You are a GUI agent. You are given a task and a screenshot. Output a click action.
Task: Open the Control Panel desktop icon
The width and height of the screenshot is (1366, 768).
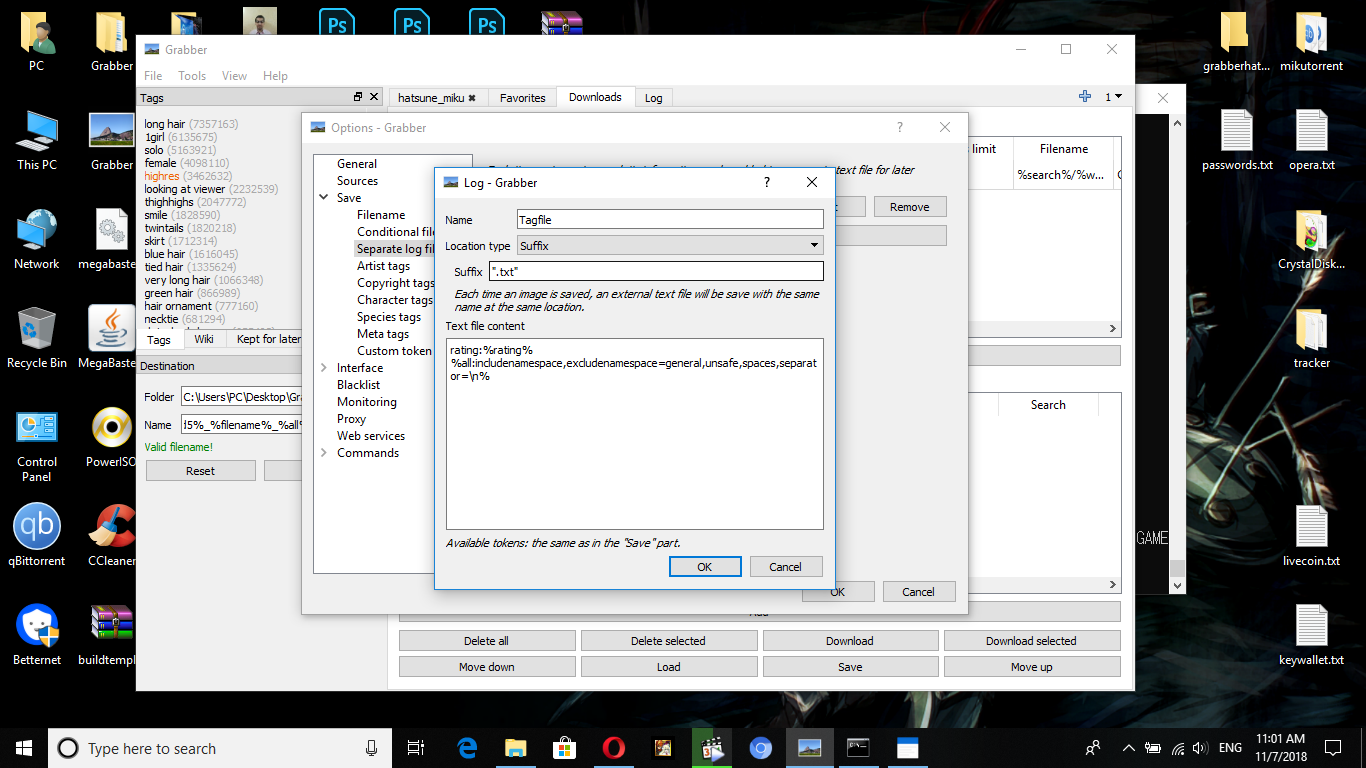pyautogui.click(x=36, y=445)
